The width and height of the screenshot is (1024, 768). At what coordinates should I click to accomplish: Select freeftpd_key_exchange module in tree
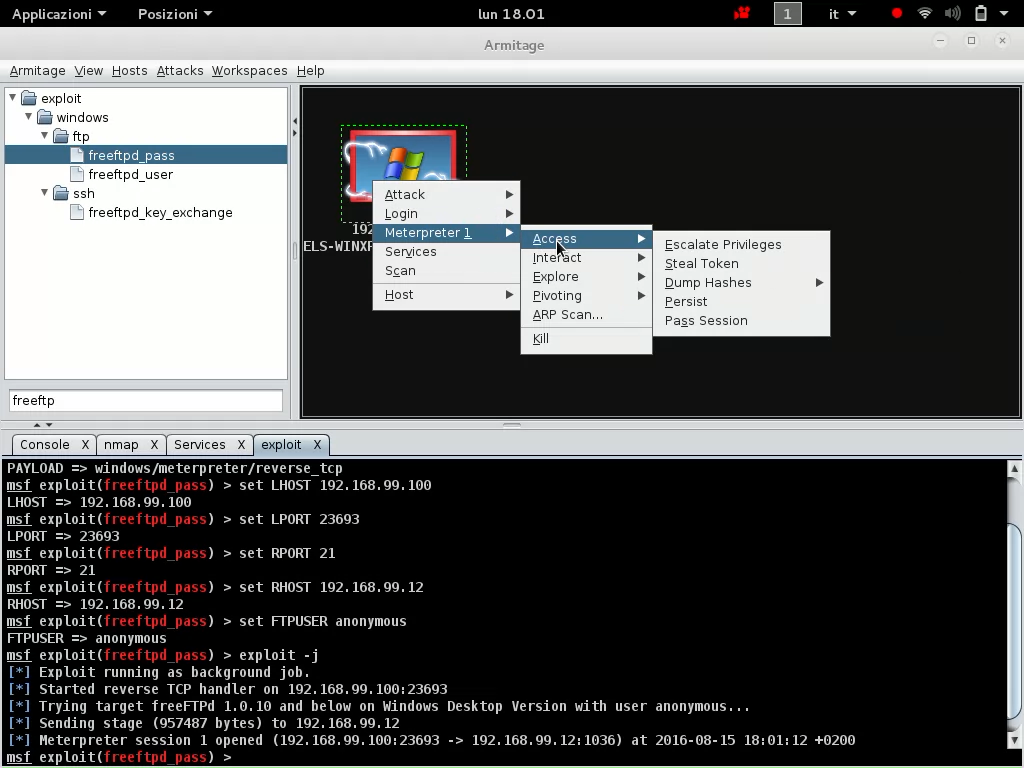161,212
